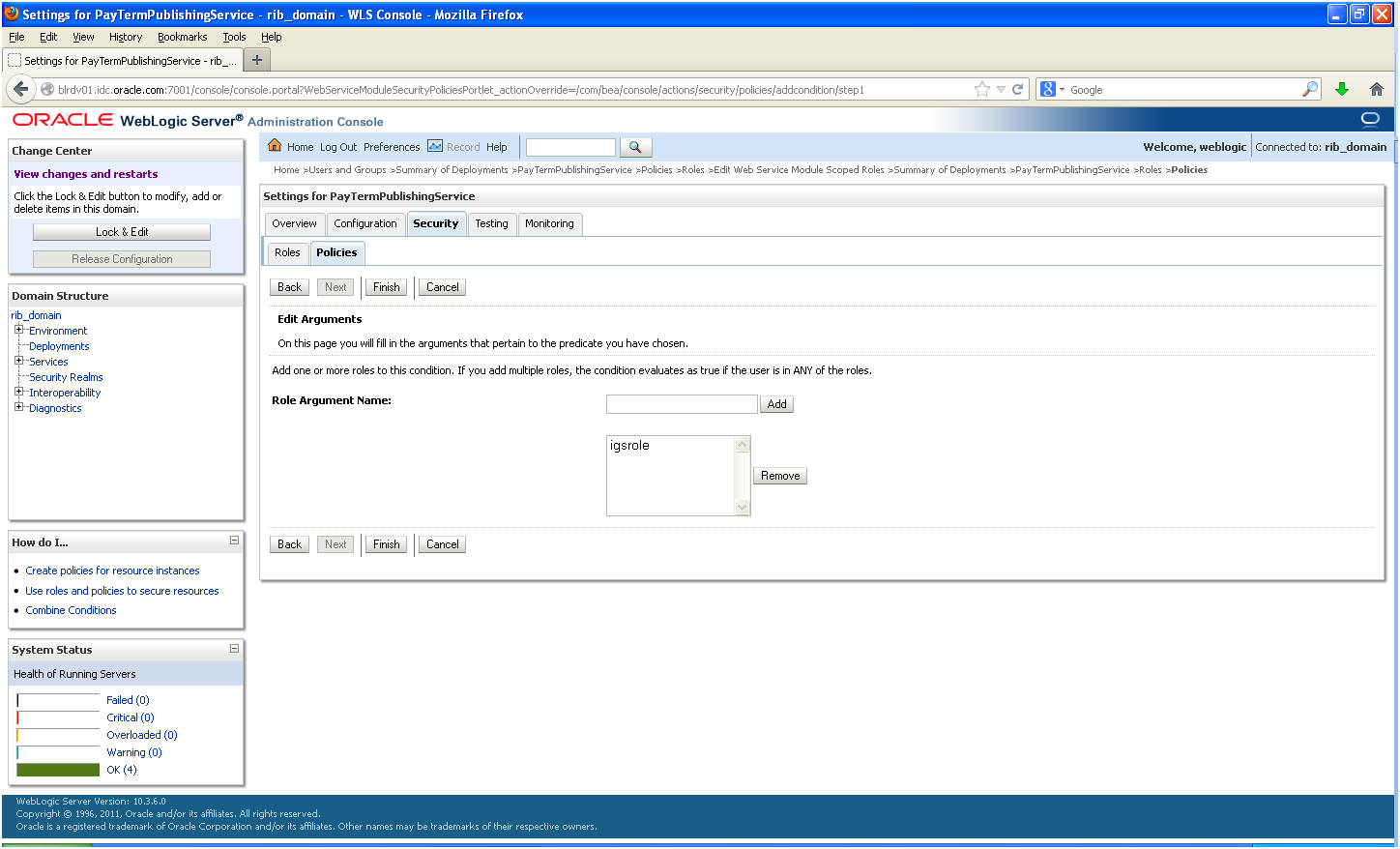Click the Record icon in console toolbar
This screenshot has width=1400, height=849.
coord(435,146)
